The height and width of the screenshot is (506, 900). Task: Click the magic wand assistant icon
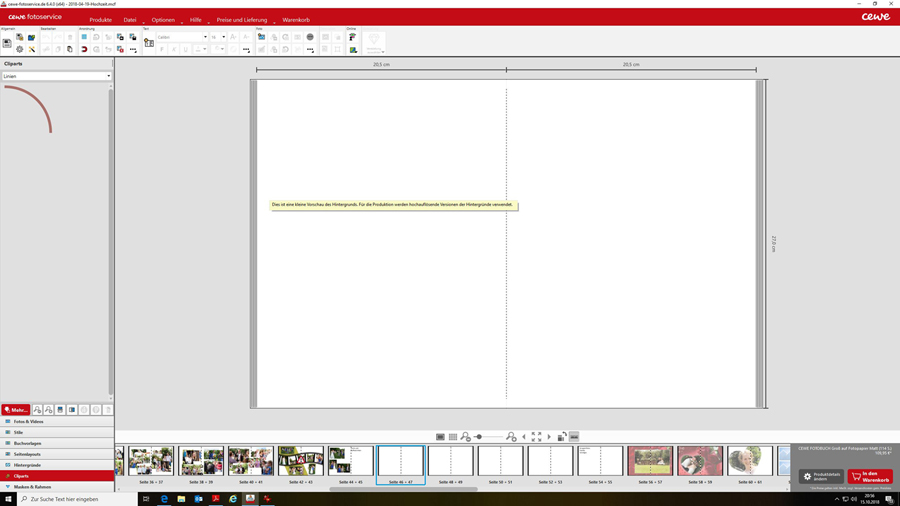pos(32,49)
